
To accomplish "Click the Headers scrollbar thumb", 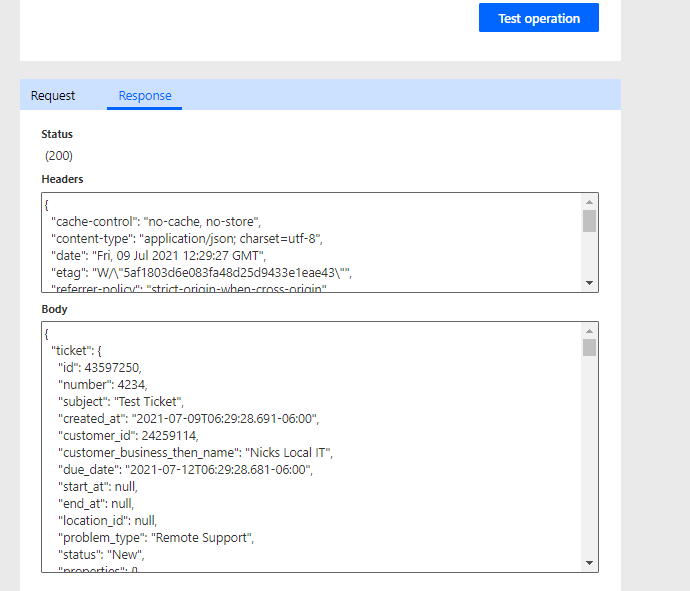I will pos(590,221).
